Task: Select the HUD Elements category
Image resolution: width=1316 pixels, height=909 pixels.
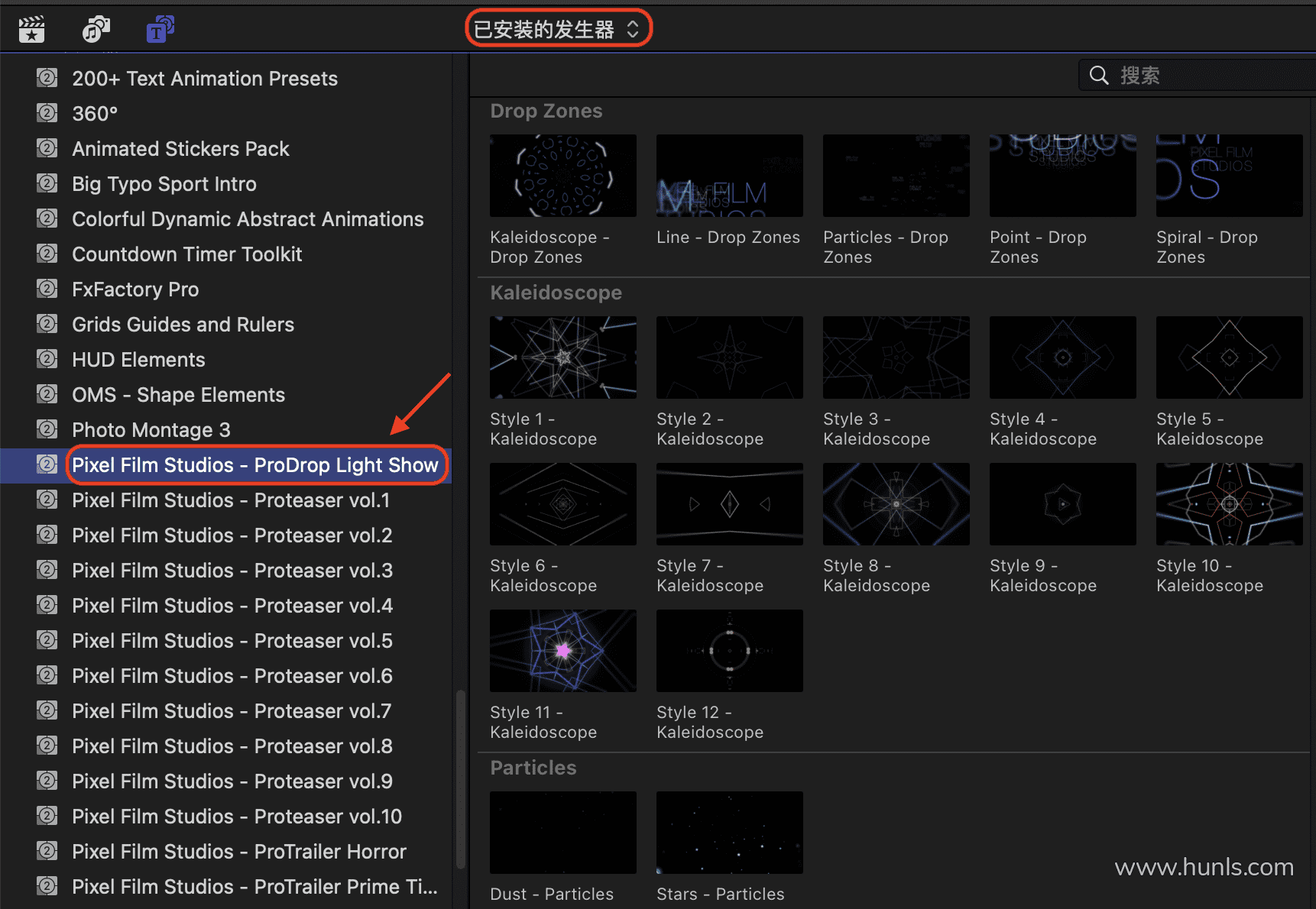Action: (226, 360)
